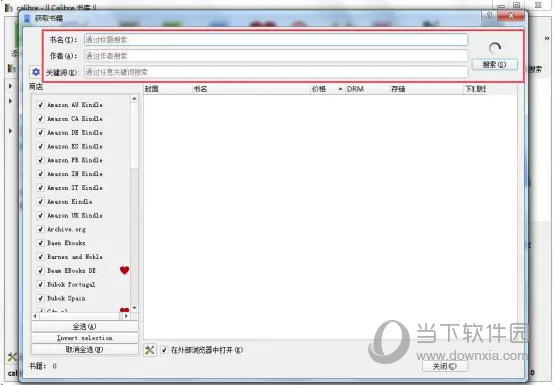Image resolution: width=553 pixels, height=385 pixels.
Task: Toggle the Bubok Portugal checkbox
Action: pyautogui.click(x=41, y=284)
